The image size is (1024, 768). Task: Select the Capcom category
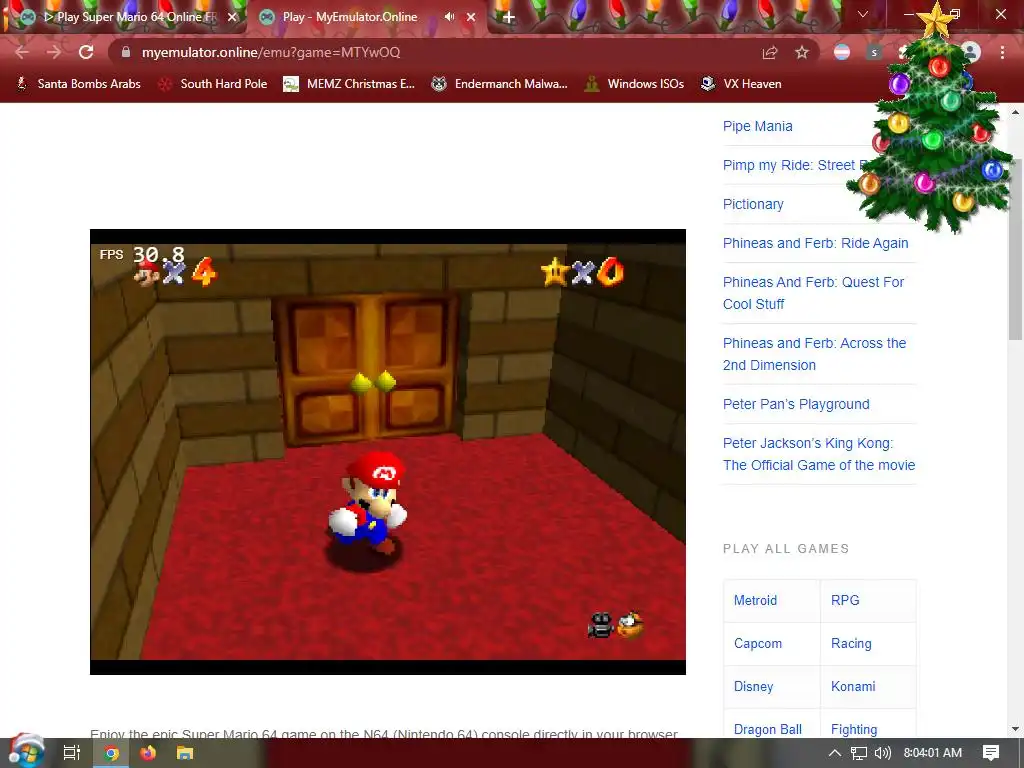coord(758,643)
